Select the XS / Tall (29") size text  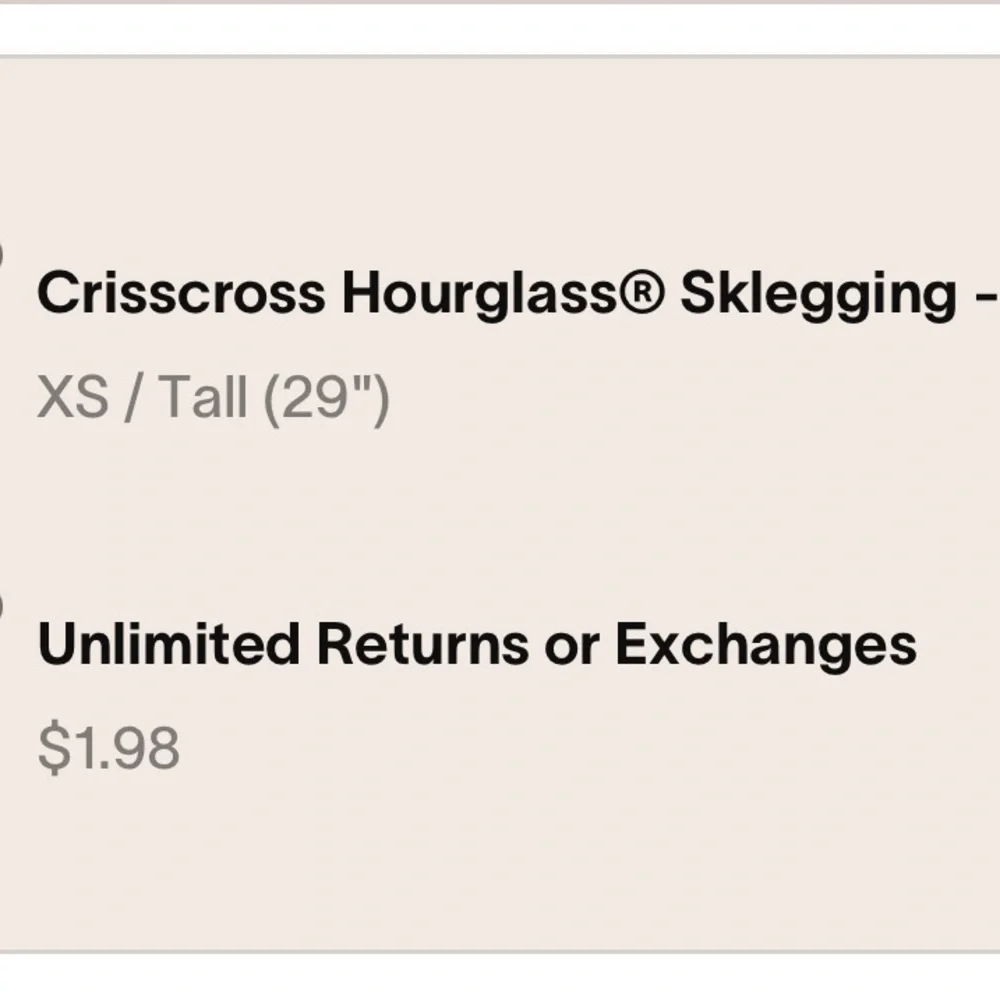pyautogui.click(x=212, y=398)
